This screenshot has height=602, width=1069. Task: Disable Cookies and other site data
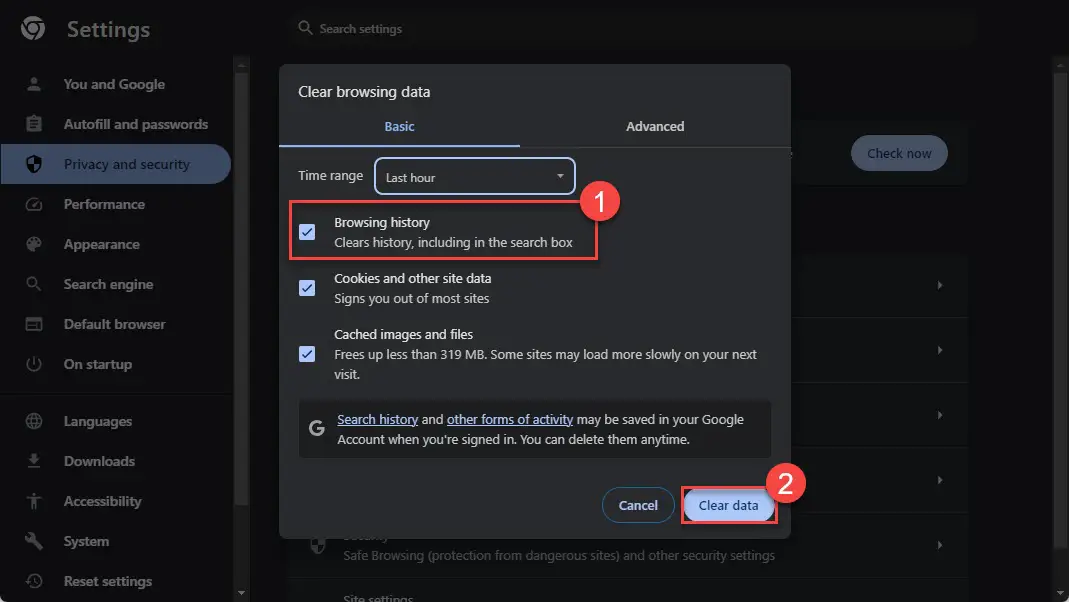(x=306, y=288)
